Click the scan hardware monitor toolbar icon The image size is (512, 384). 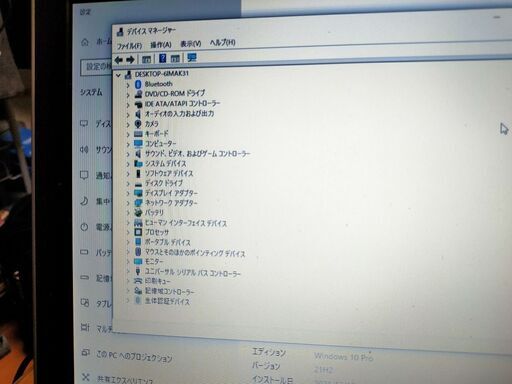(x=192, y=58)
